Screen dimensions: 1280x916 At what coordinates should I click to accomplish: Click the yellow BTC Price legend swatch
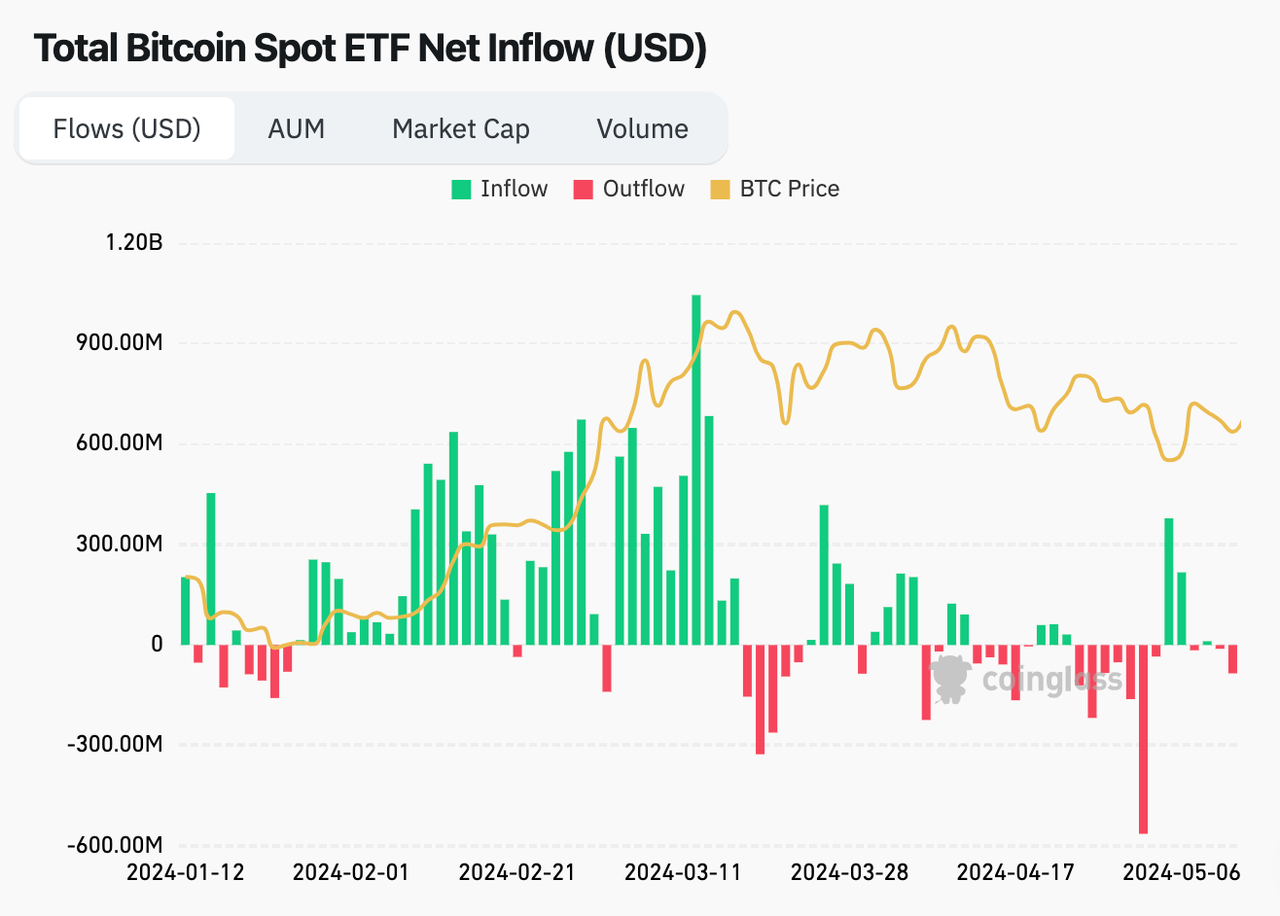(720, 189)
